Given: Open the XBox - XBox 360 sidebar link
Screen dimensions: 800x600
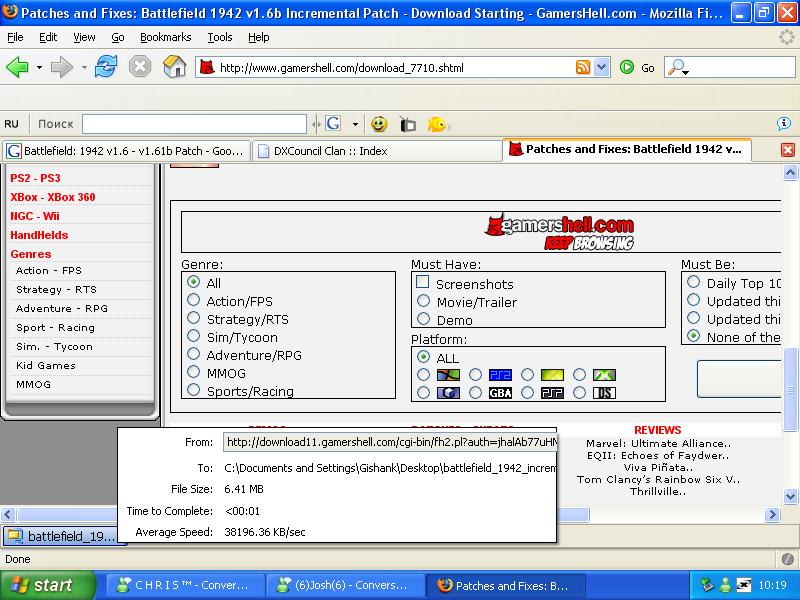Looking at the screenshot, I should [x=53, y=197].
